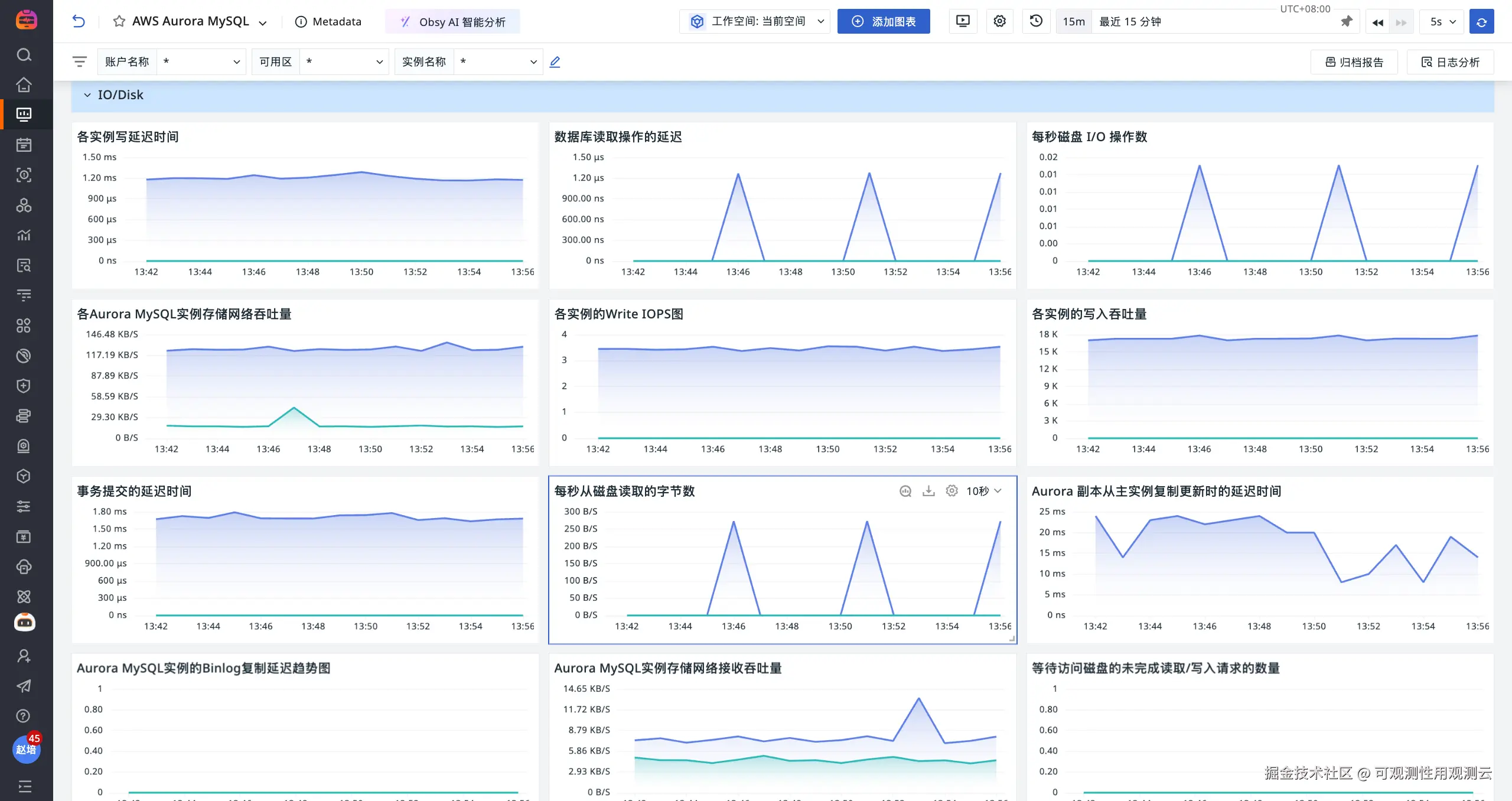The width and height of the screenshot is (1512, 801).
Task: Open the 工作空间: 当前空间 dropdown
Action: coord(755,21)
